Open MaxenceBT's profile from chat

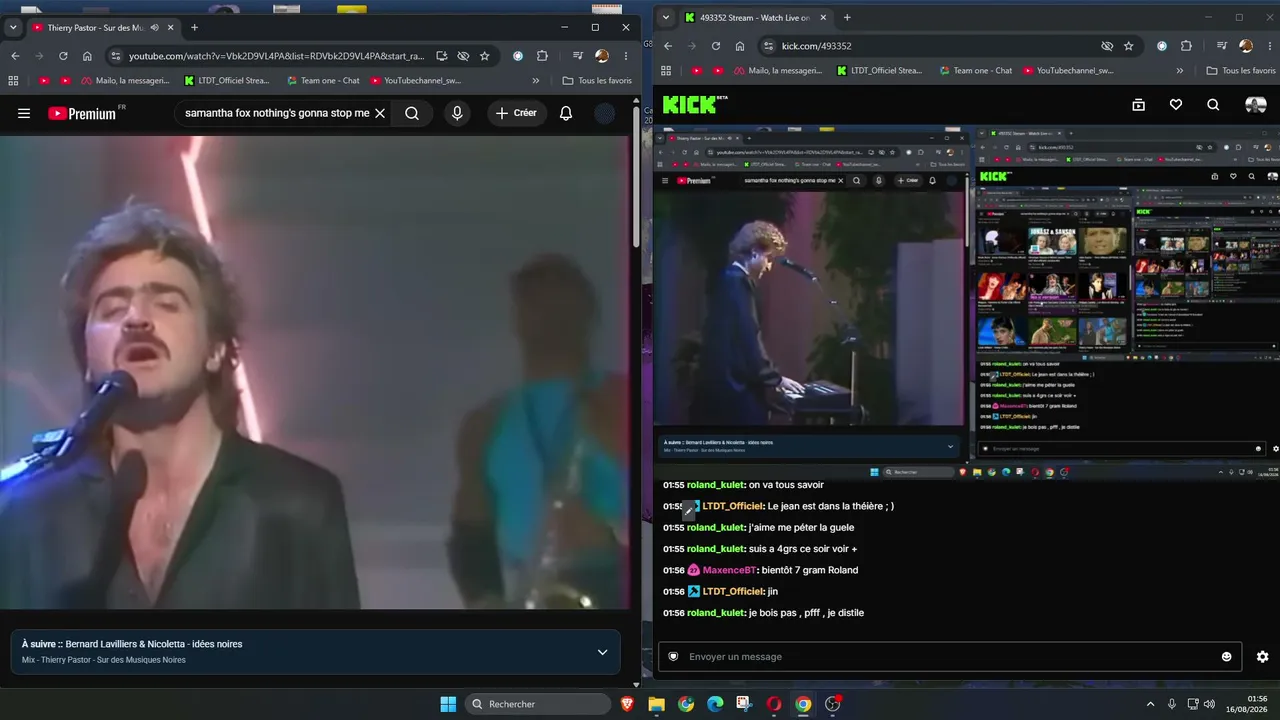pos(730,570)
